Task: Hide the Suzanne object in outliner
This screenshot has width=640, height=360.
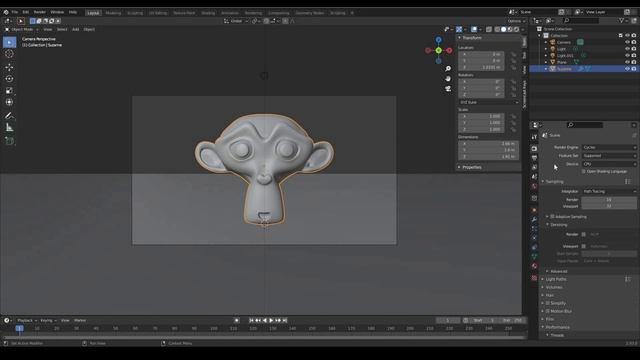Action: (627, 69)
